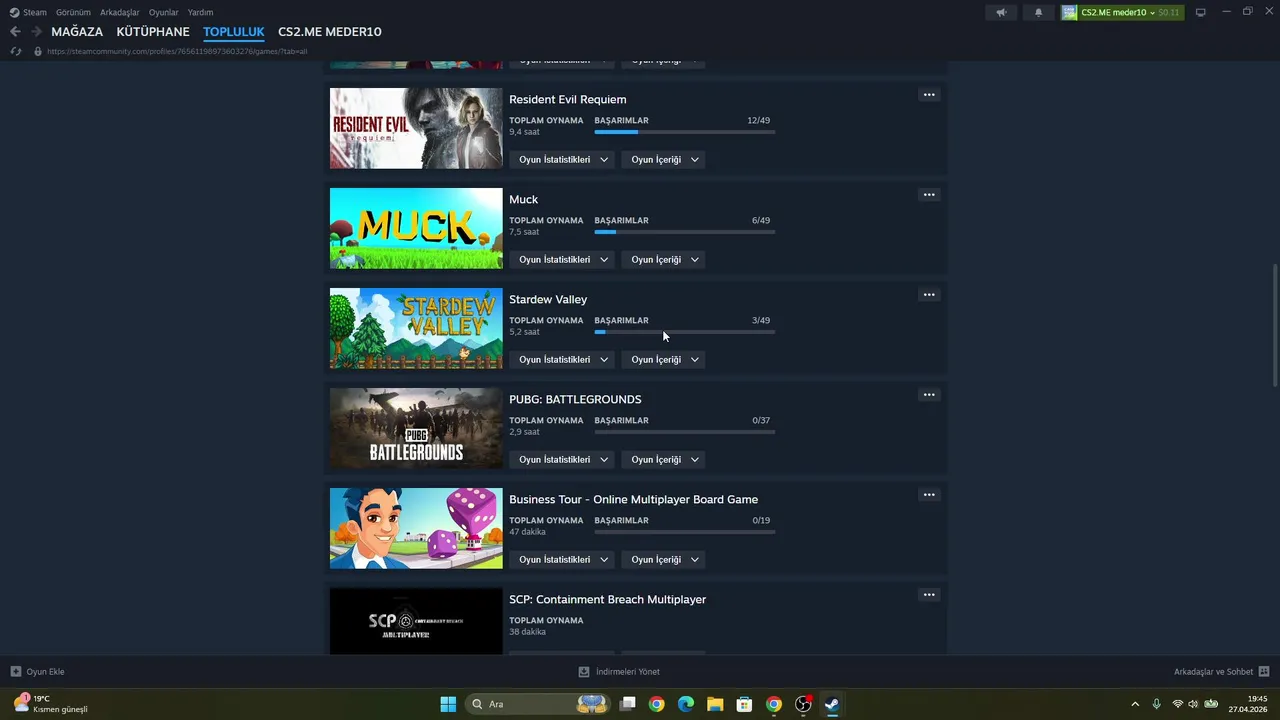Click Stardew Valley achievements progress bar
The image size is (1280, 720).
[x=685, y=332]
